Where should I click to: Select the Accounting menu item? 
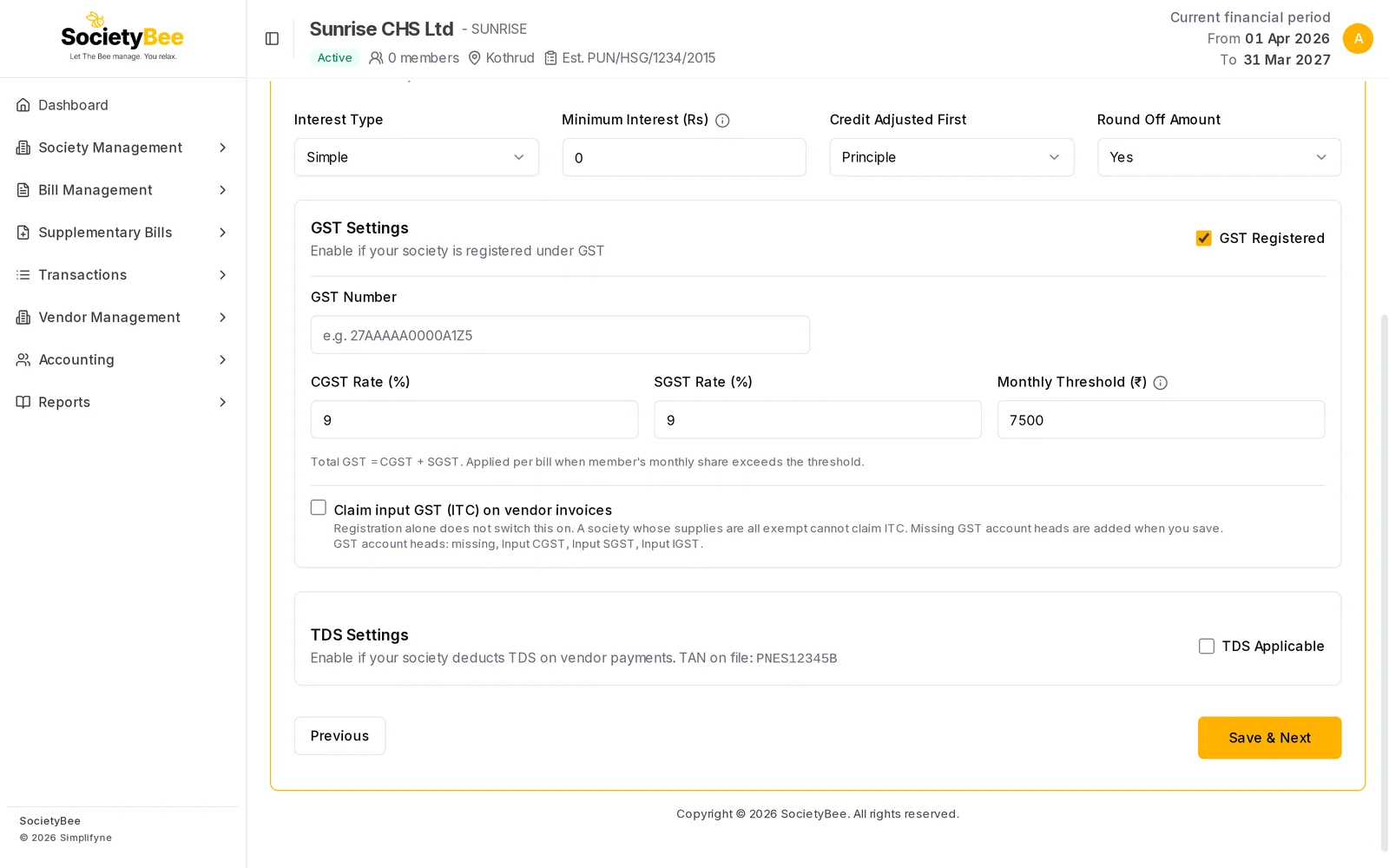click(122, 359)
